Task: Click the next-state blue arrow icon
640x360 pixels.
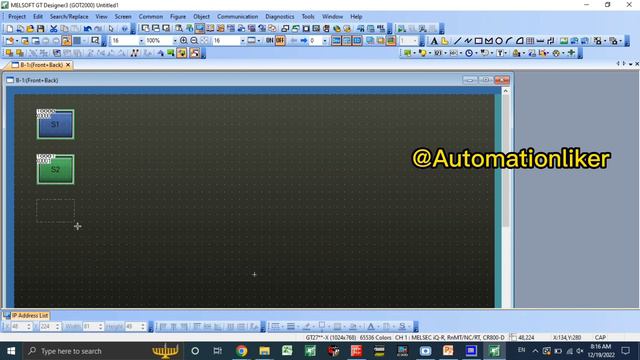Action: click(304, 41)
